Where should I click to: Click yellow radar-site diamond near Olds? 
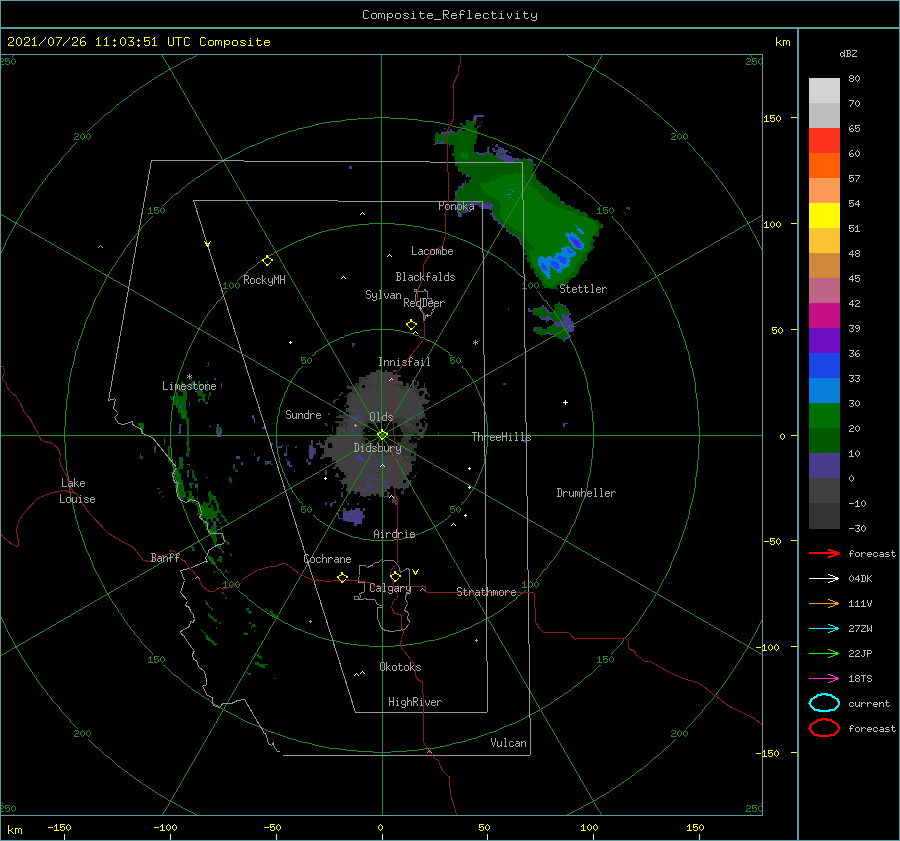(x=382, y=435)
